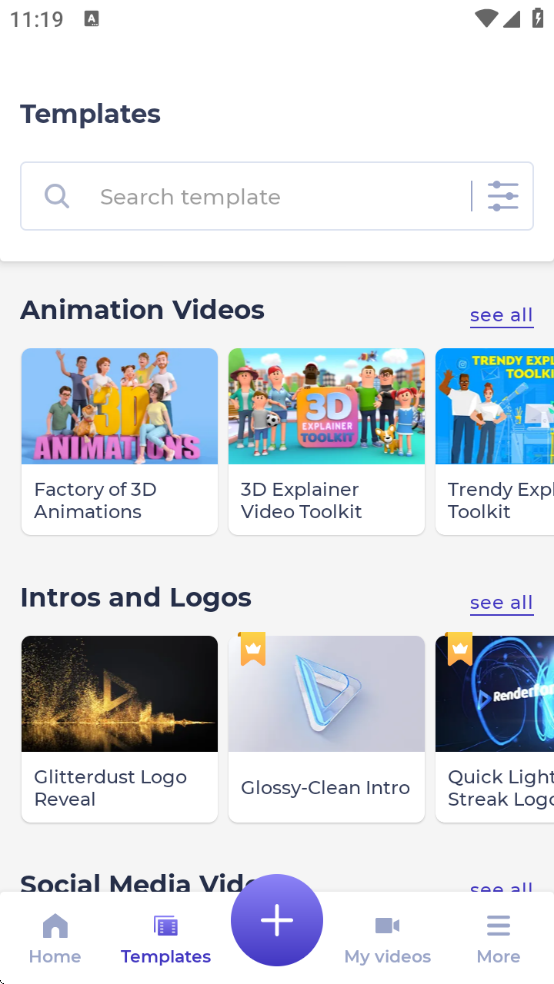Tap the purple plus create button
The image size is (554, 984).
point(277,920)
